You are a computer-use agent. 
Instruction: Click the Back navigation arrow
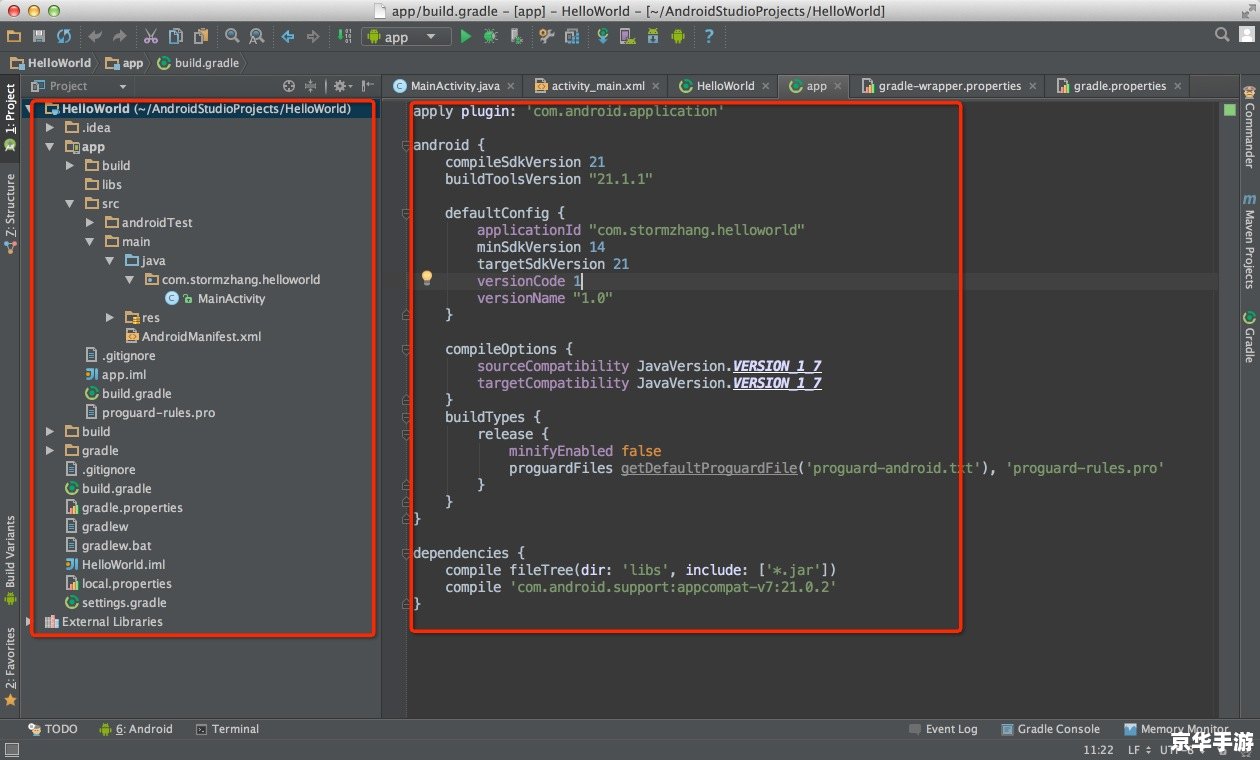(288, 36)
